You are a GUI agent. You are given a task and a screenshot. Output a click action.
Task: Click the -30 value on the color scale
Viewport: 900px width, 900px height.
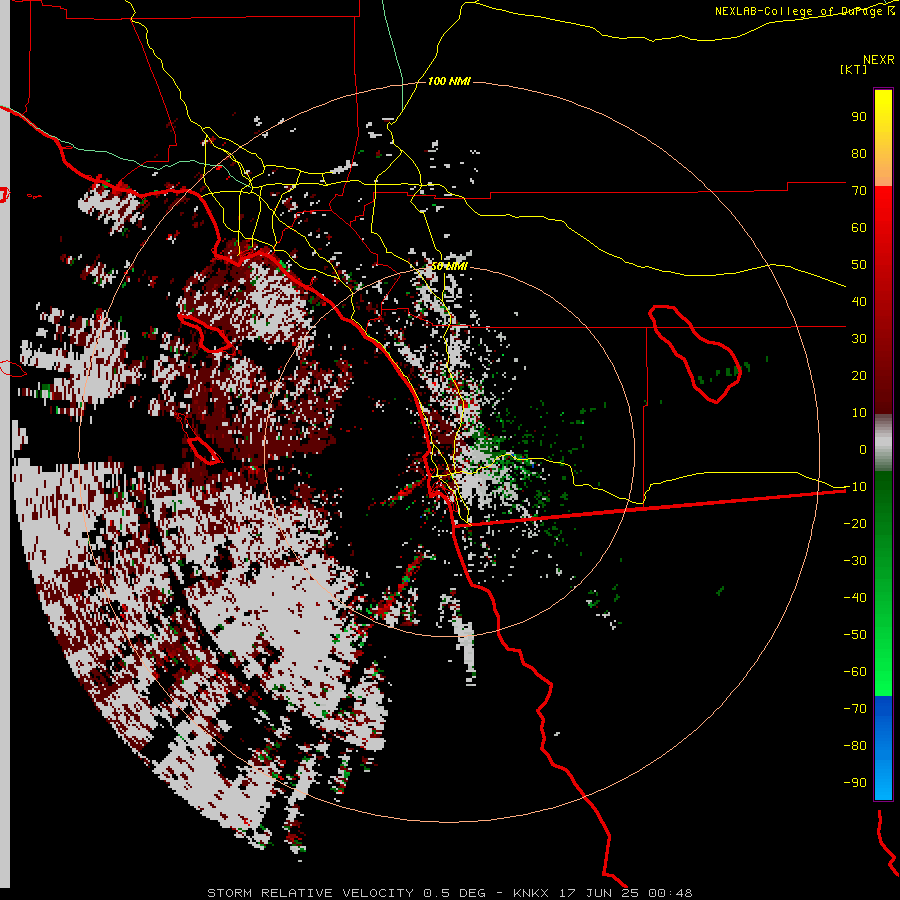[855, 561]
